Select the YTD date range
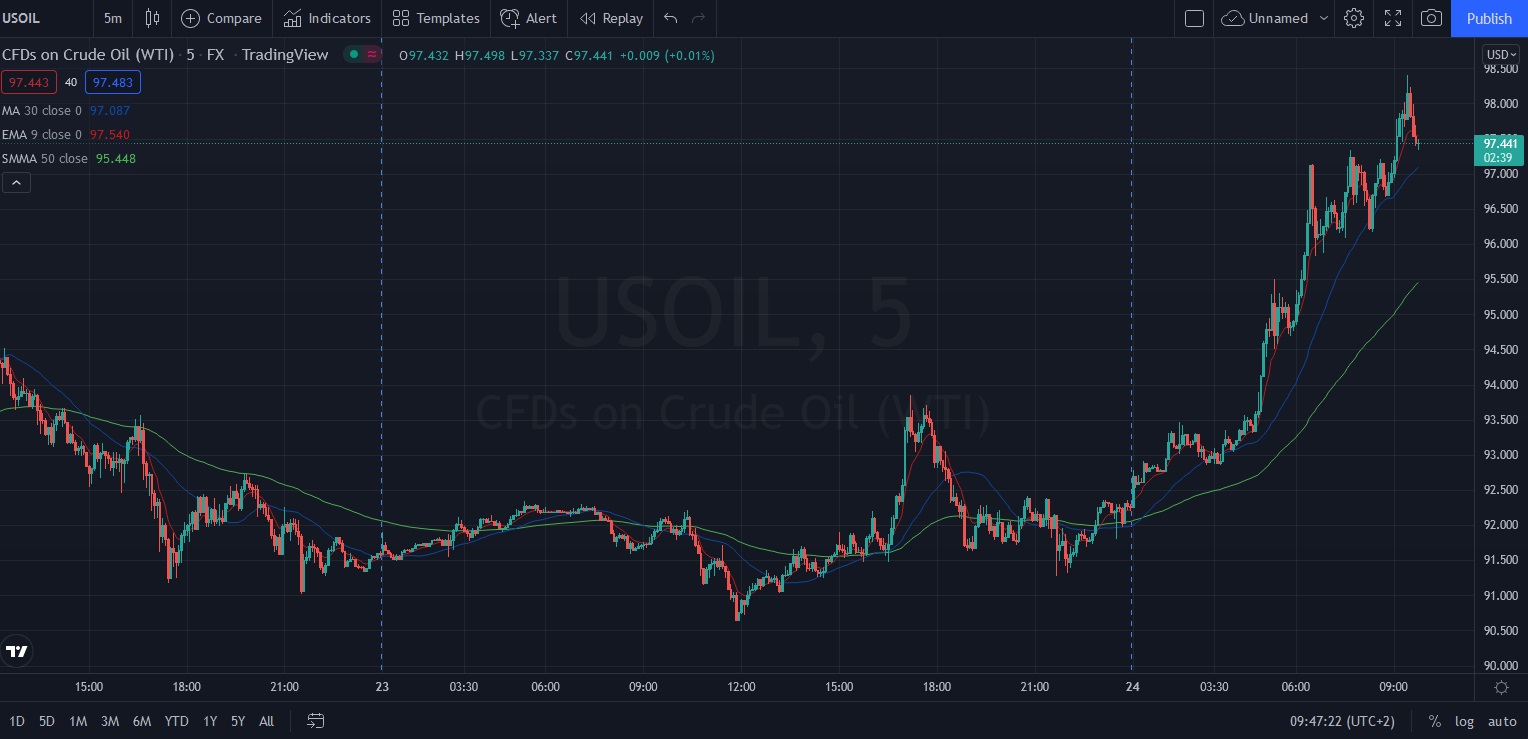Viewport: 1528px width, 739px height. 177,721
